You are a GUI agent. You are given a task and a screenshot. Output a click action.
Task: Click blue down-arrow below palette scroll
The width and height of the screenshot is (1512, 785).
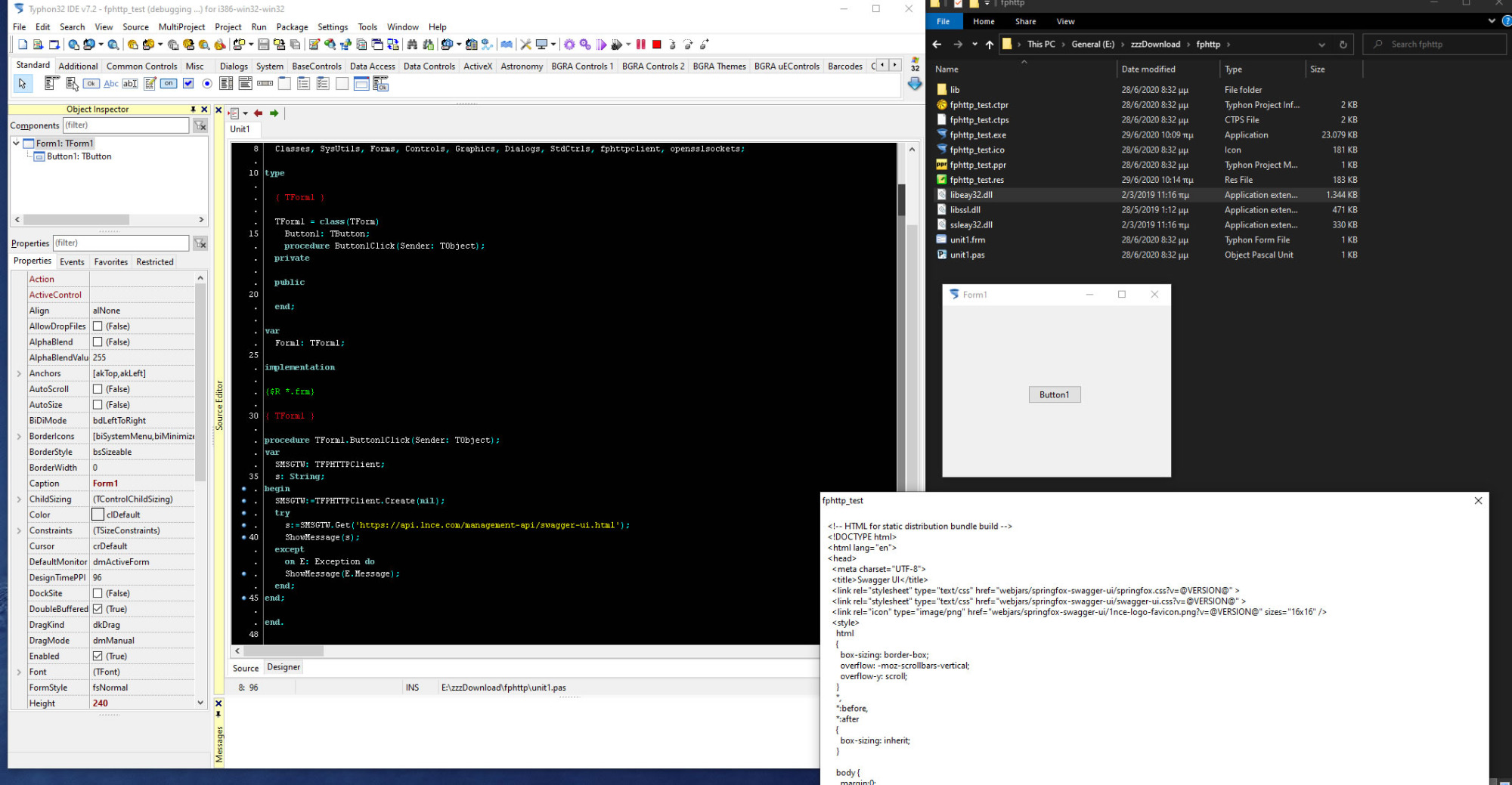click(915, 84)
